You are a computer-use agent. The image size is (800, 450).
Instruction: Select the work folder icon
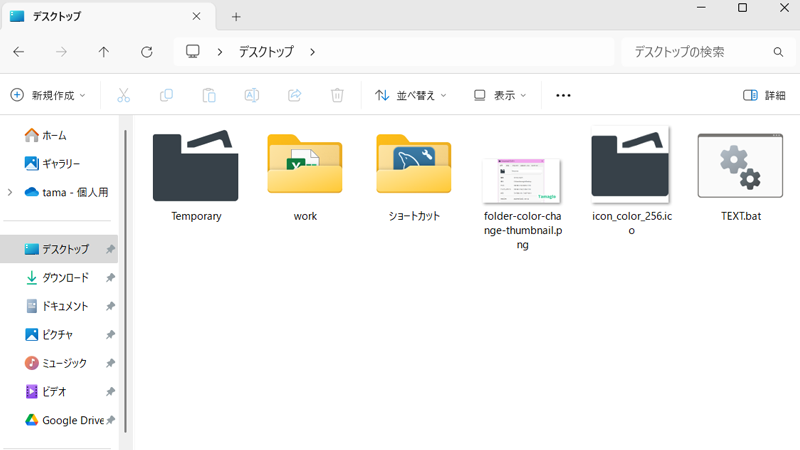click(305, 164)
